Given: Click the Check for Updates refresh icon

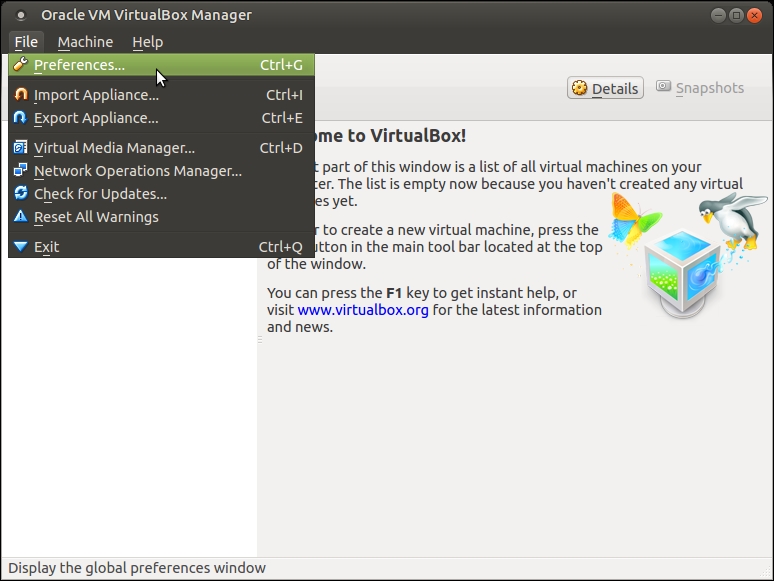Looking at the screenshot, I should [21, 193].
